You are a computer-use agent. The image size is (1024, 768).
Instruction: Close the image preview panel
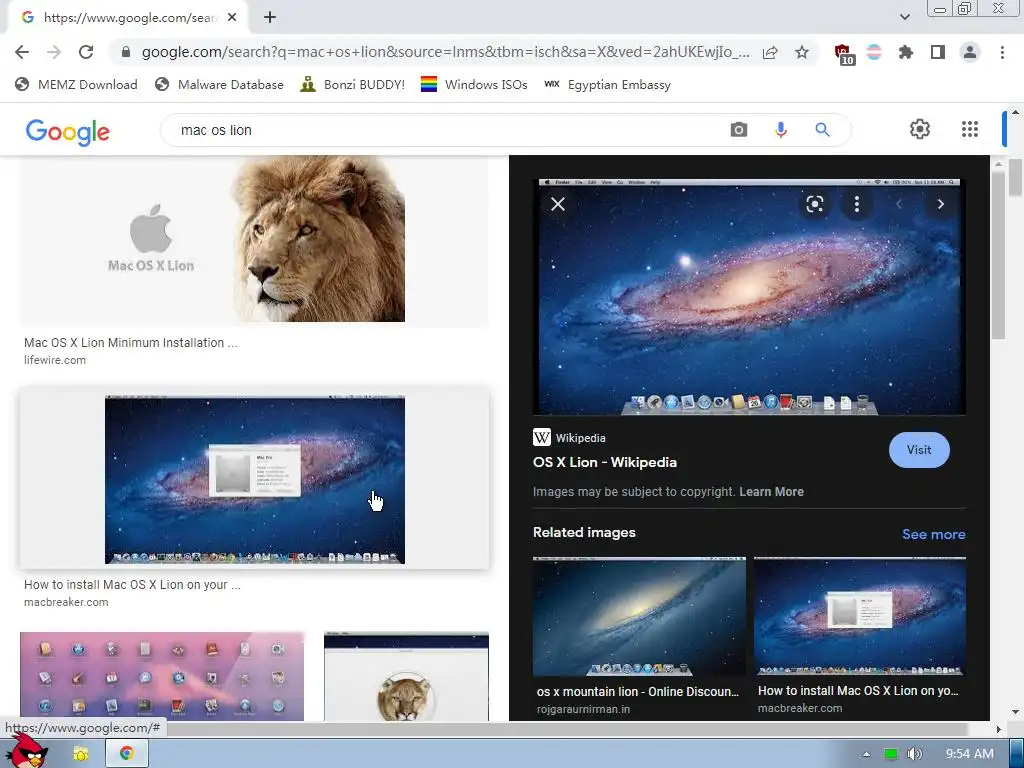(x=558, y=204)
